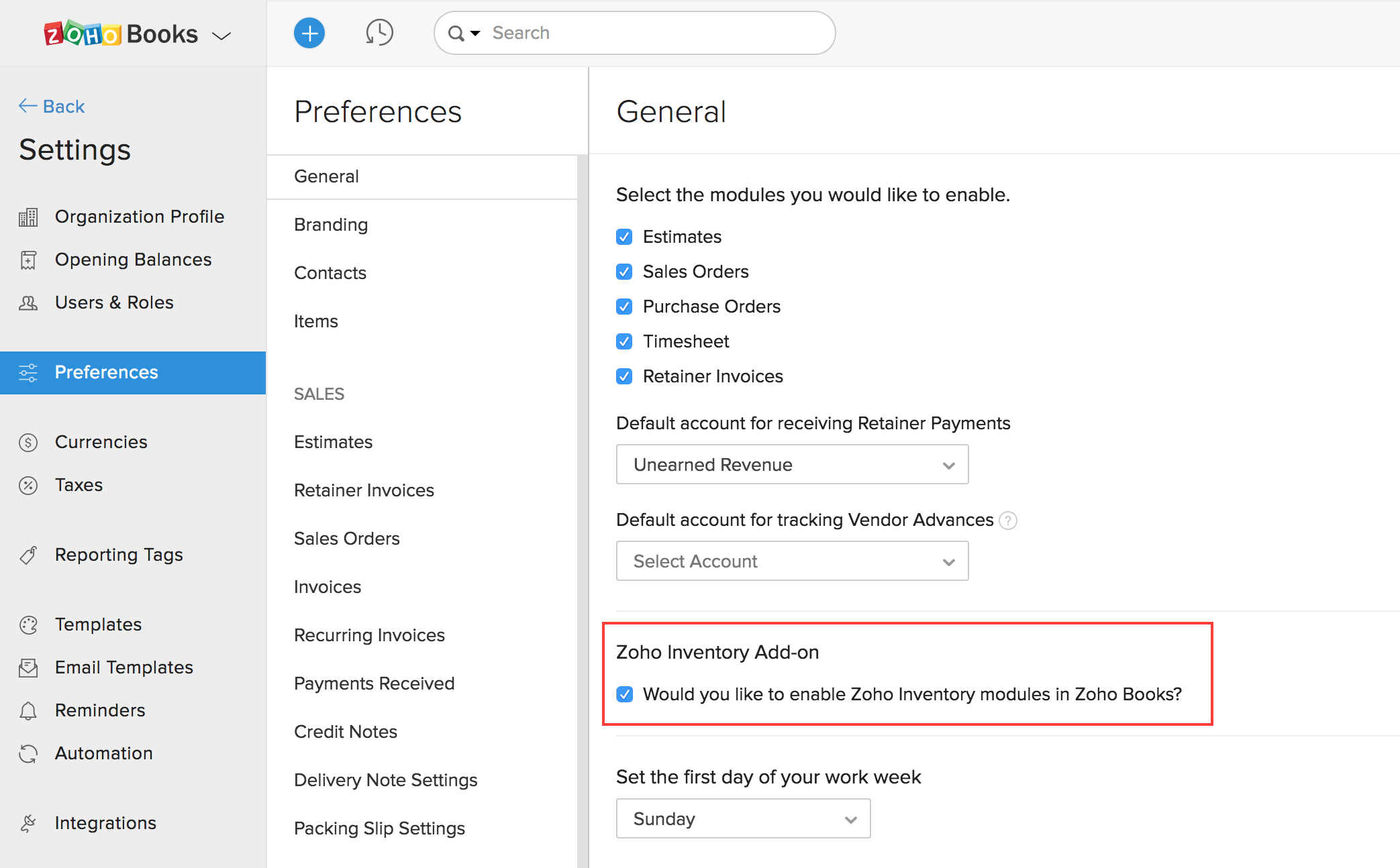Click the Email Templates icon
This screenshot has width=1400, height=868.
coord(28,667)
